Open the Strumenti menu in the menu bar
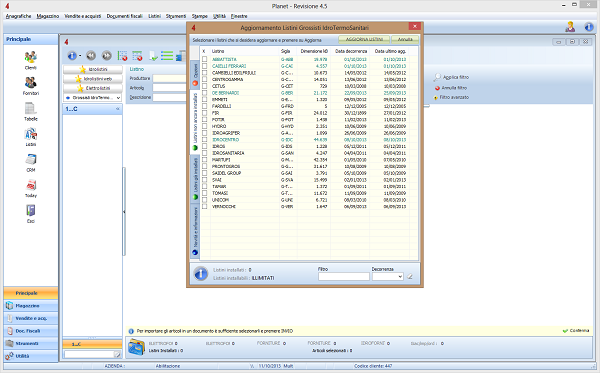600x373 pixels. click(x=176, y=16)
